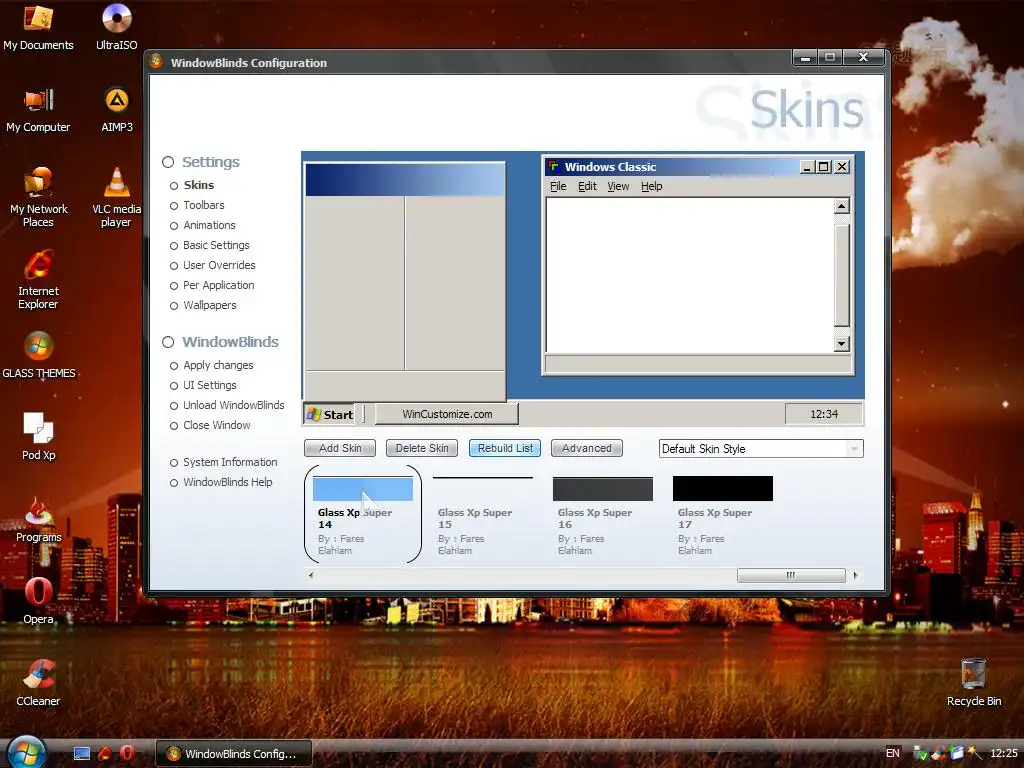1024x768 pixels.
Task: Open Help menu in preview window
Action: pos(651,186)
